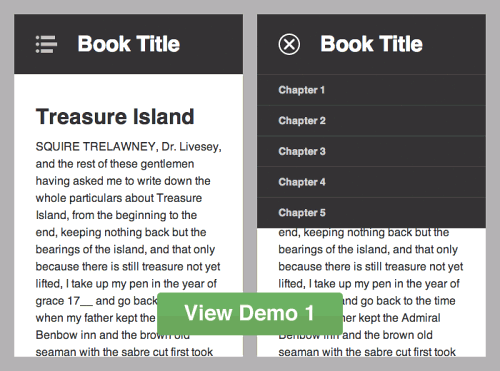Click left panel text 'because there is still treasure'

[x=110, y=267]
